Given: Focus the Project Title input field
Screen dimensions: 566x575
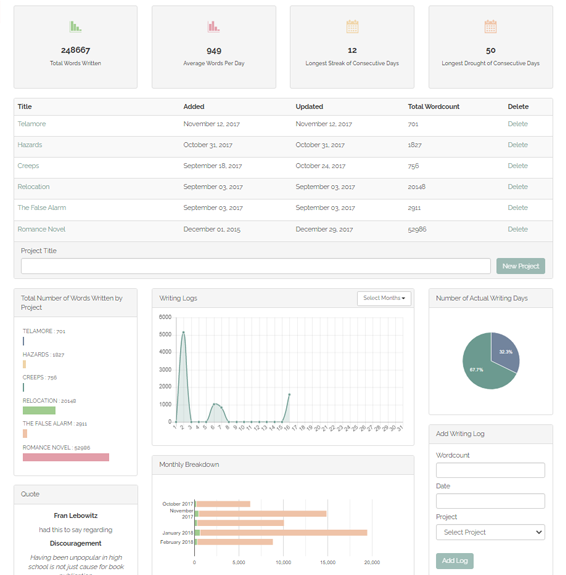Looking at the screenshot, I should coord(256,266).
